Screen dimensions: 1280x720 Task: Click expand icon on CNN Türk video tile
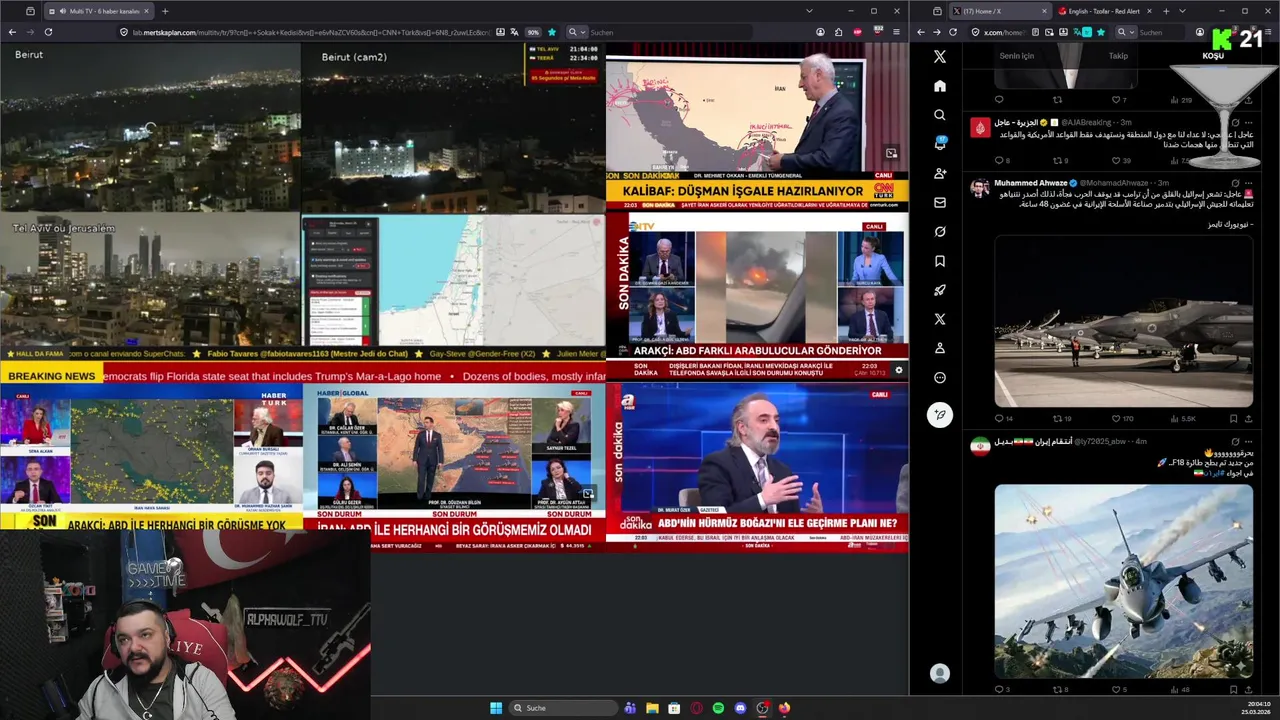point(891,153)
